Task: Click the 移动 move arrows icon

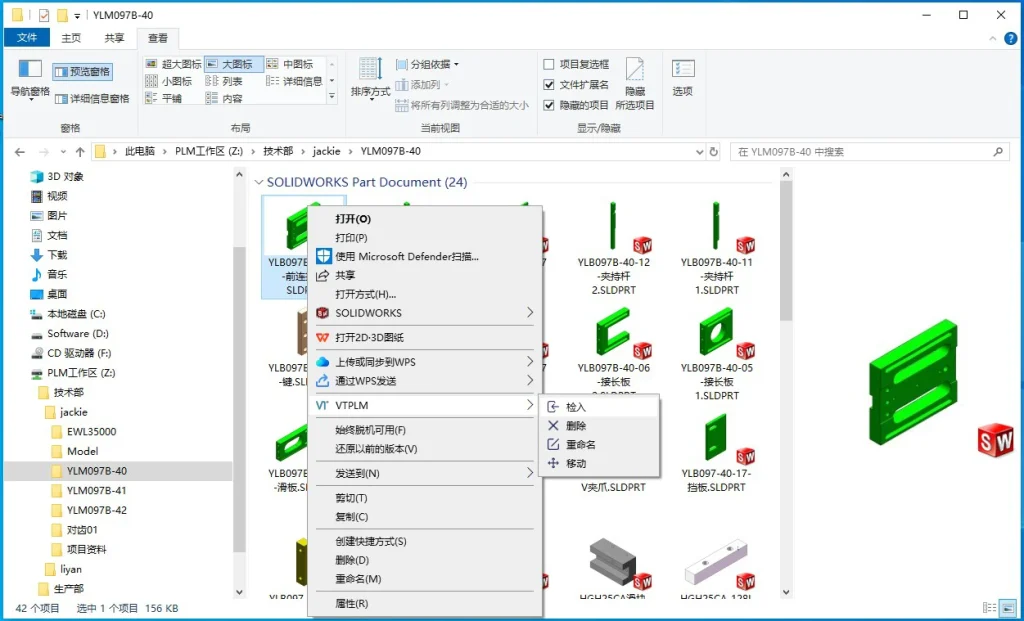Action: pyautogui.click(x=553, y=464)
